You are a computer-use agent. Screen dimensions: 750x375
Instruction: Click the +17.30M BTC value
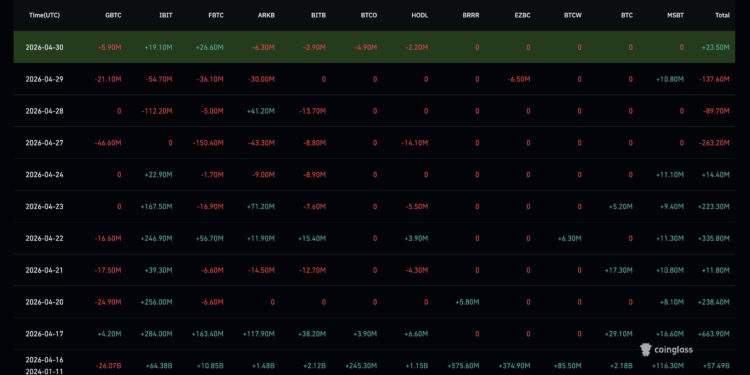(x=618, y=270)
